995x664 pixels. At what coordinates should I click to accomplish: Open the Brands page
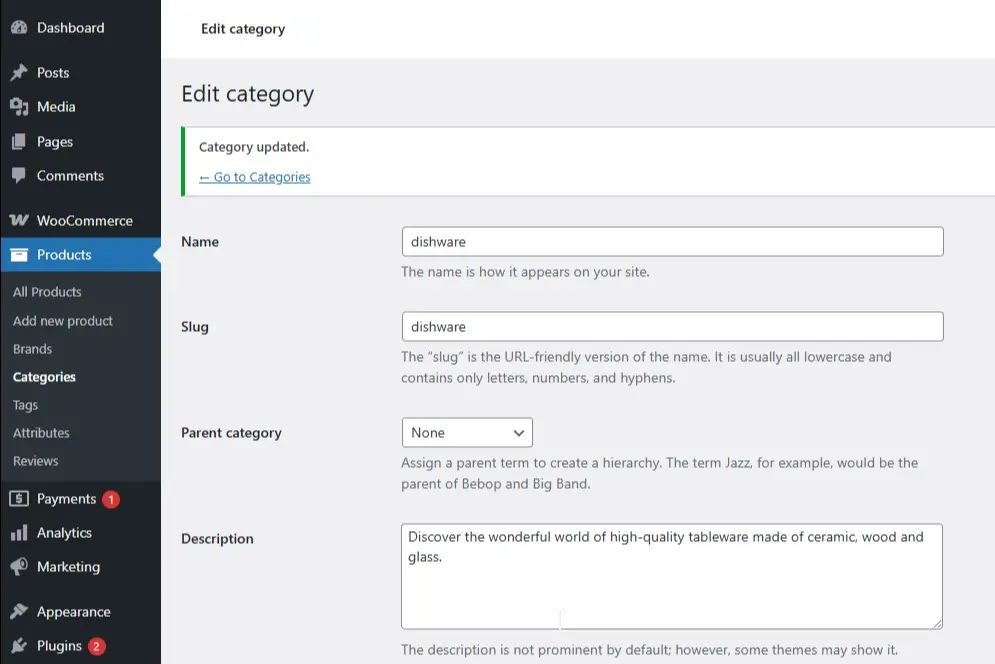(33, 348)
